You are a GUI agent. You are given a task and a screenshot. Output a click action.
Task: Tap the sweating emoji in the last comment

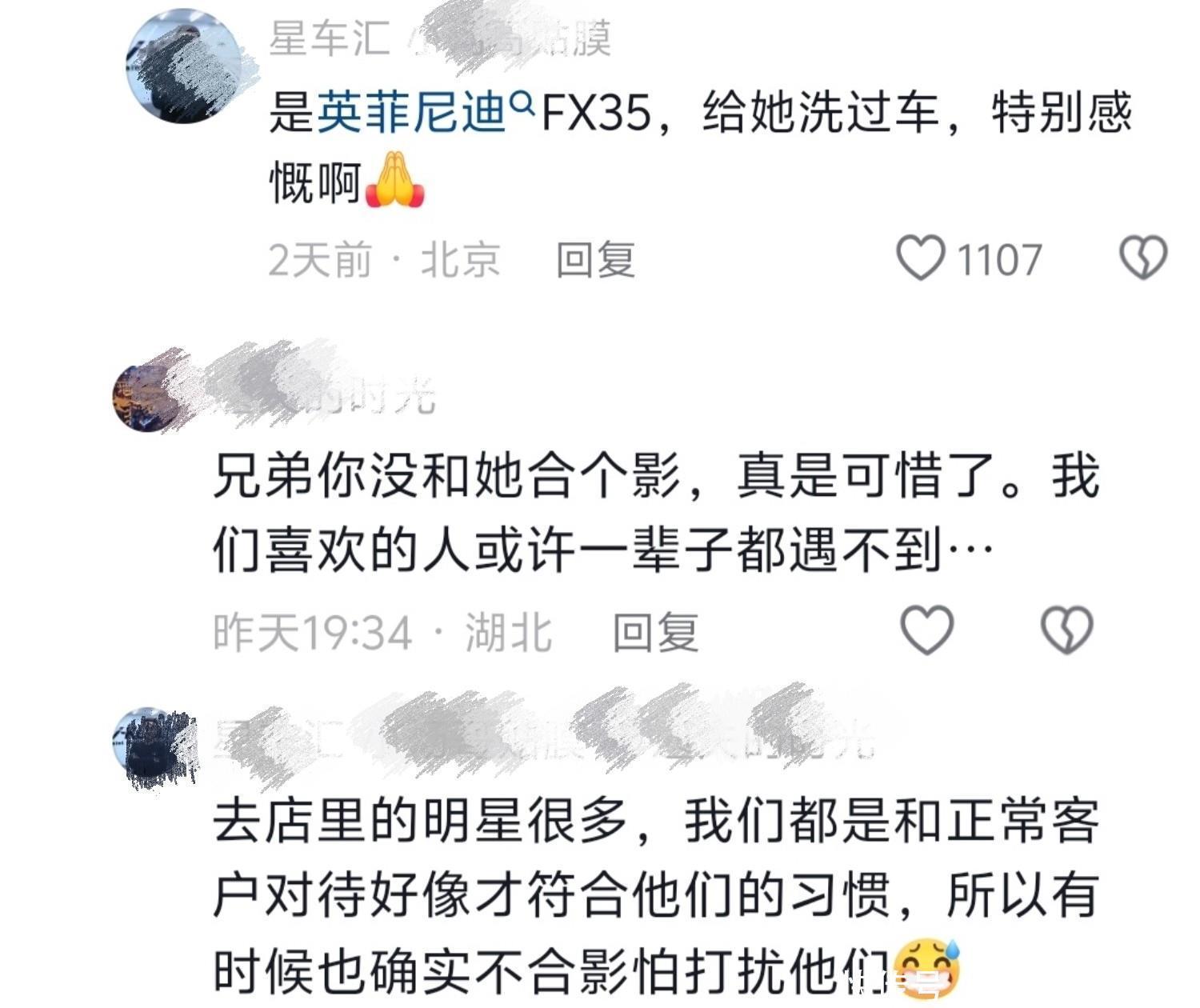(926, 968)
